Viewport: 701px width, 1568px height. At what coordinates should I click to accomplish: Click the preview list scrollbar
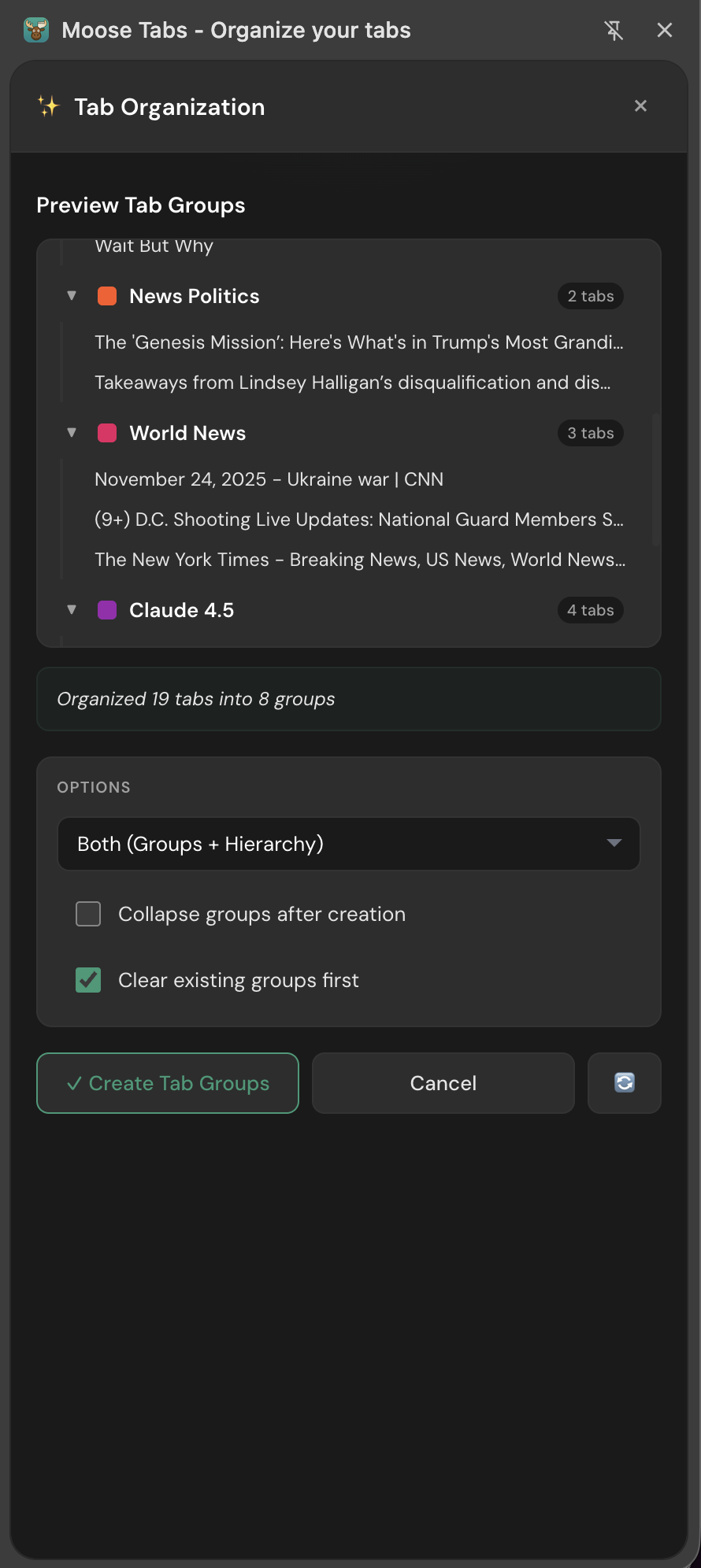point(655,479)
